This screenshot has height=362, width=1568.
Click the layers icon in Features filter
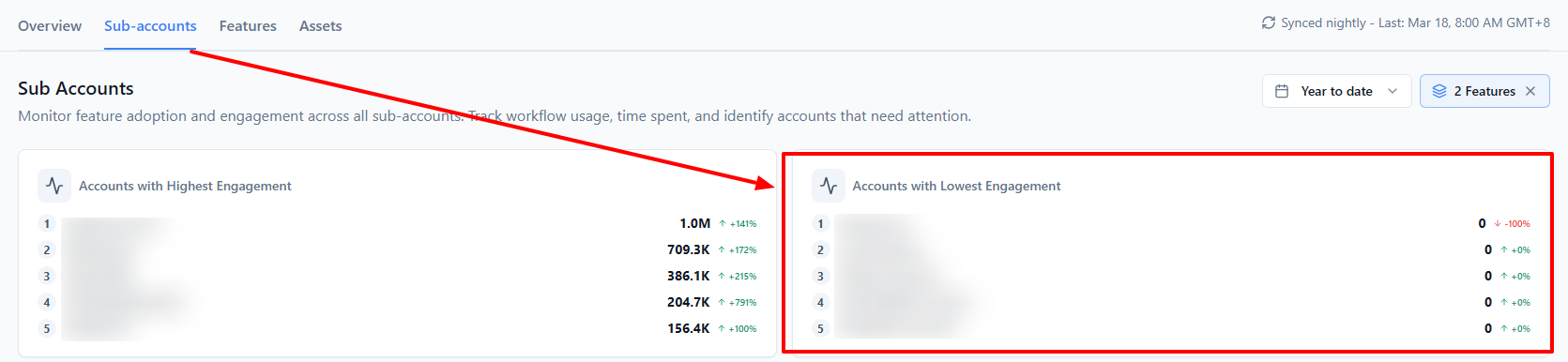pos(1439,91)
